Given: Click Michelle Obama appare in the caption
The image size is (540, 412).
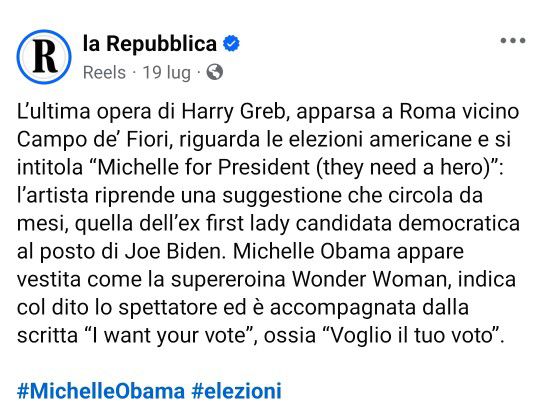Looking at the screenshot, I should (x=348, y=251).
